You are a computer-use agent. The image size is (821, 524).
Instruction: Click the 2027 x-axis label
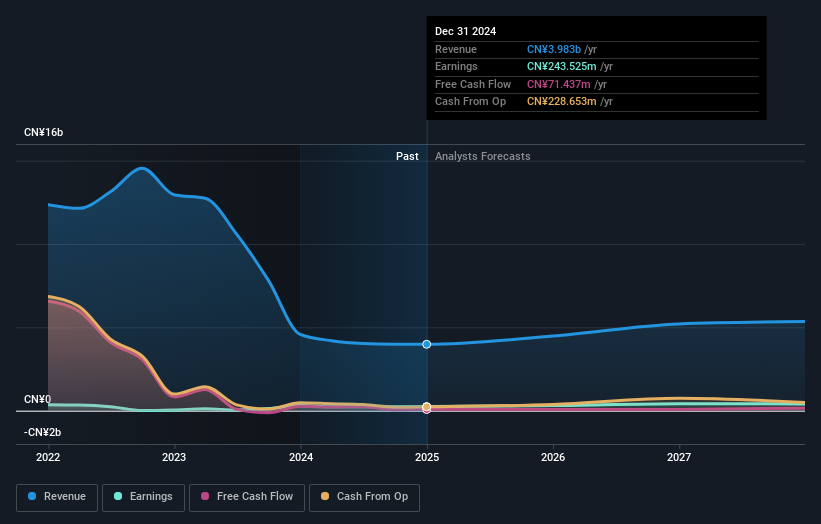[x=679, y=457]
